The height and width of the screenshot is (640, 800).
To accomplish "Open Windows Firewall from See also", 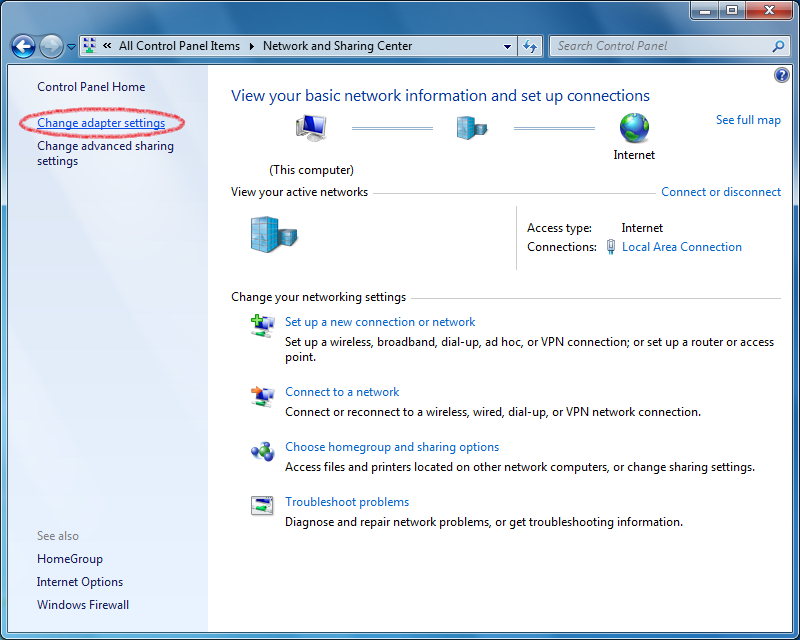I will [x=83, y=605].
